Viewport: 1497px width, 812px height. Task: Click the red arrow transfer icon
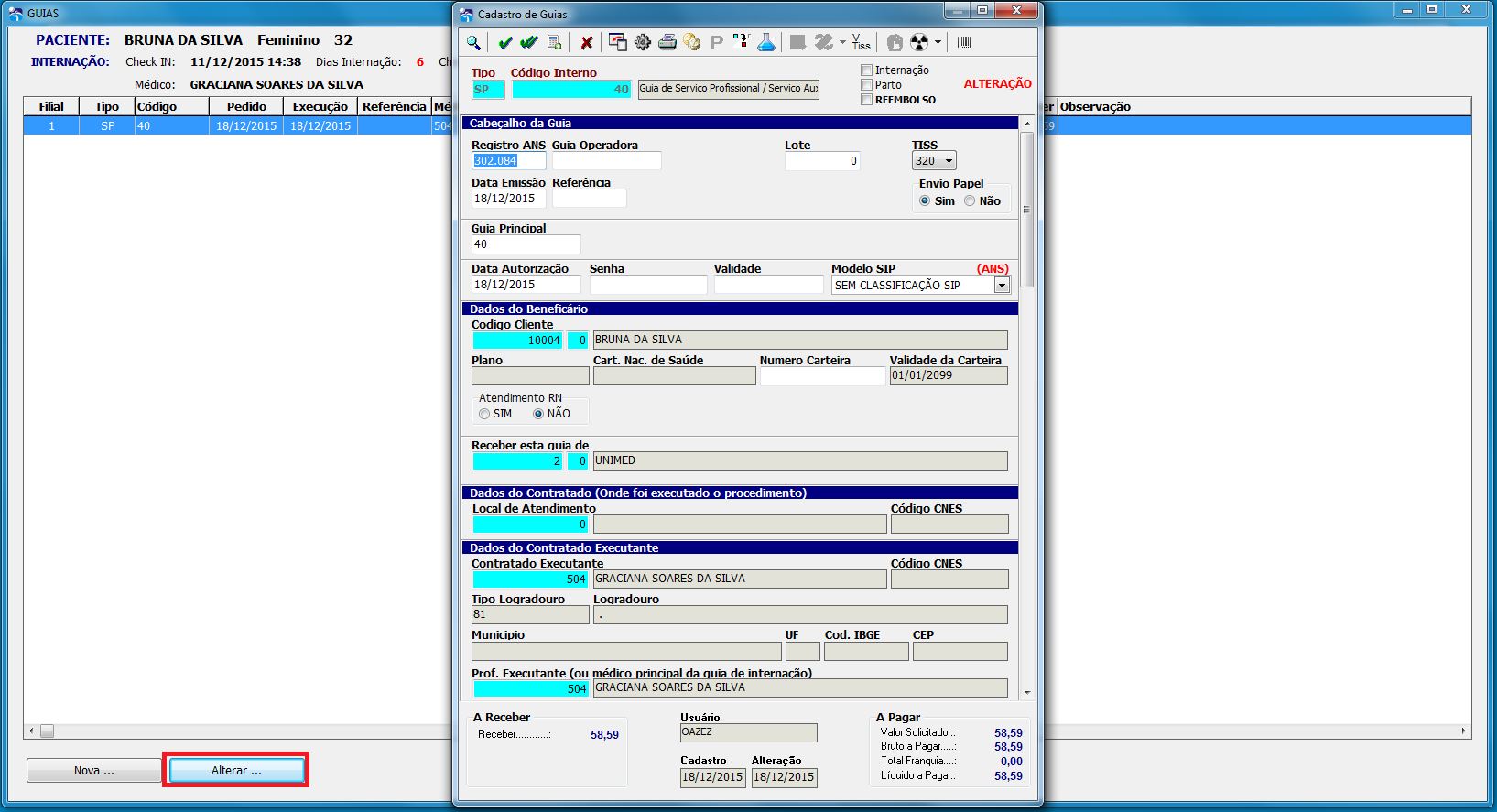[x=742, y=41]
